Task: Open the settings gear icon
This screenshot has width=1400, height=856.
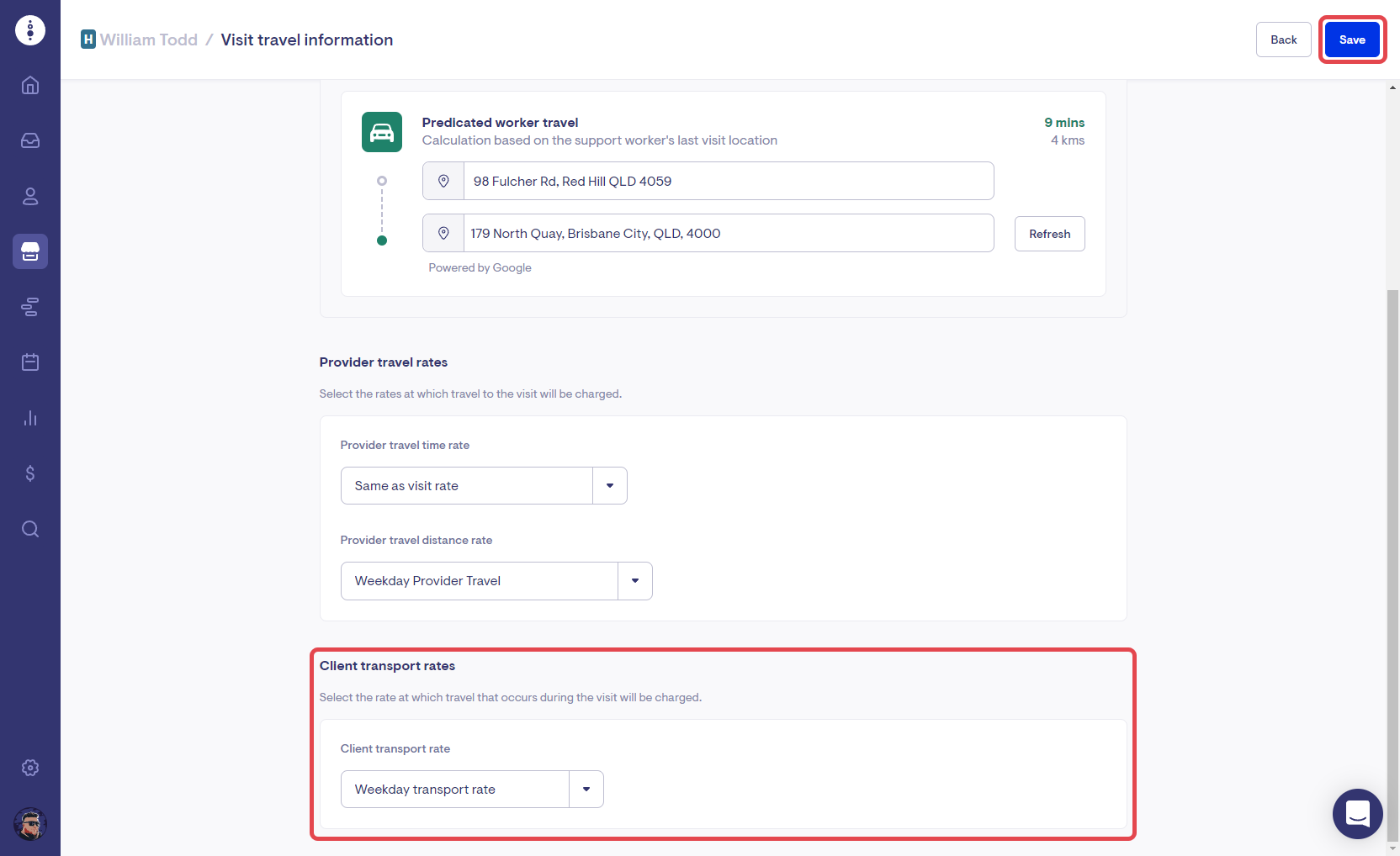Action: pyautogui.click(x=30, y=768)
